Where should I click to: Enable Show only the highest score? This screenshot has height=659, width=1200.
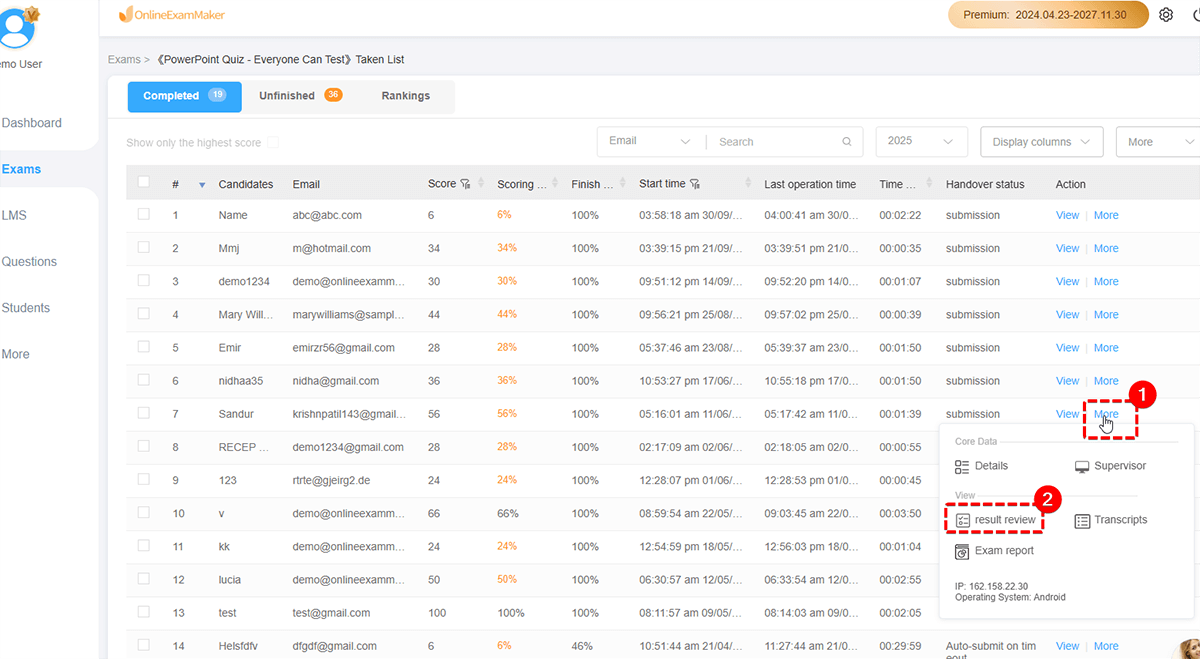[273, 143]
